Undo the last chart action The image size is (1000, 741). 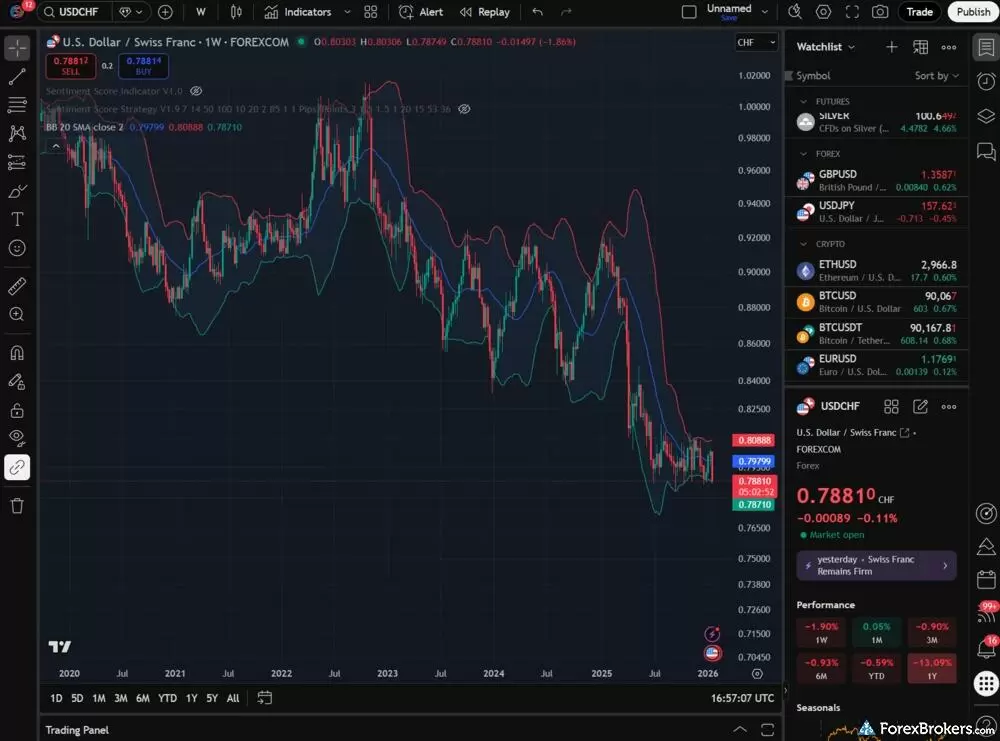[538, 12]
